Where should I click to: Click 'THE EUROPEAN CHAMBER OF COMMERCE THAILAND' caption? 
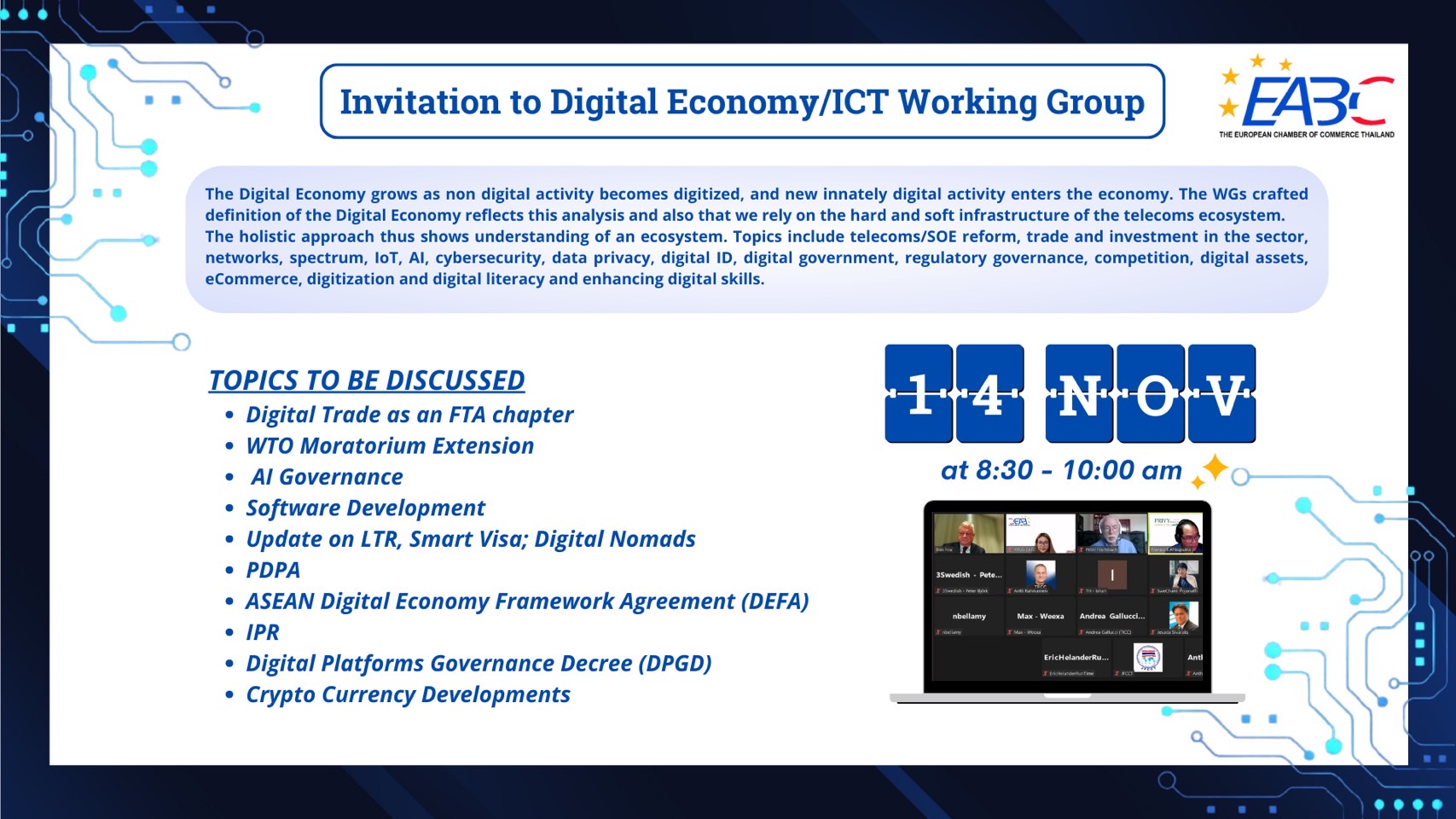click(1307, 135)
